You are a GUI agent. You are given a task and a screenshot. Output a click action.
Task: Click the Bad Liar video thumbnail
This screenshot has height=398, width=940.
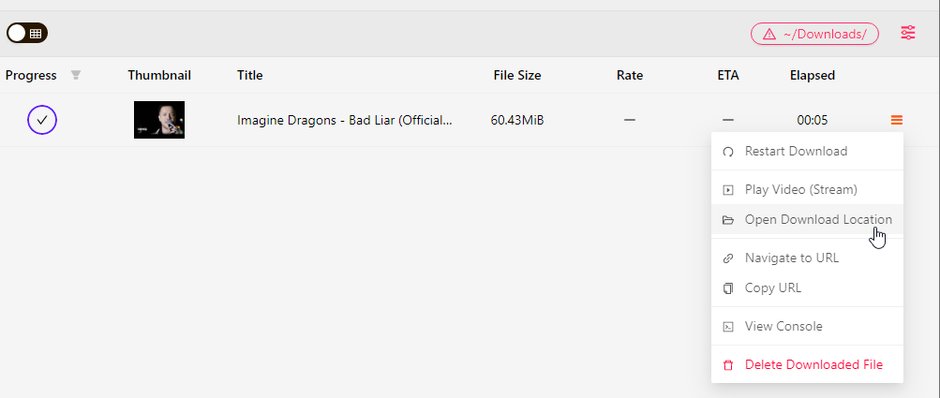coord(159,120)
